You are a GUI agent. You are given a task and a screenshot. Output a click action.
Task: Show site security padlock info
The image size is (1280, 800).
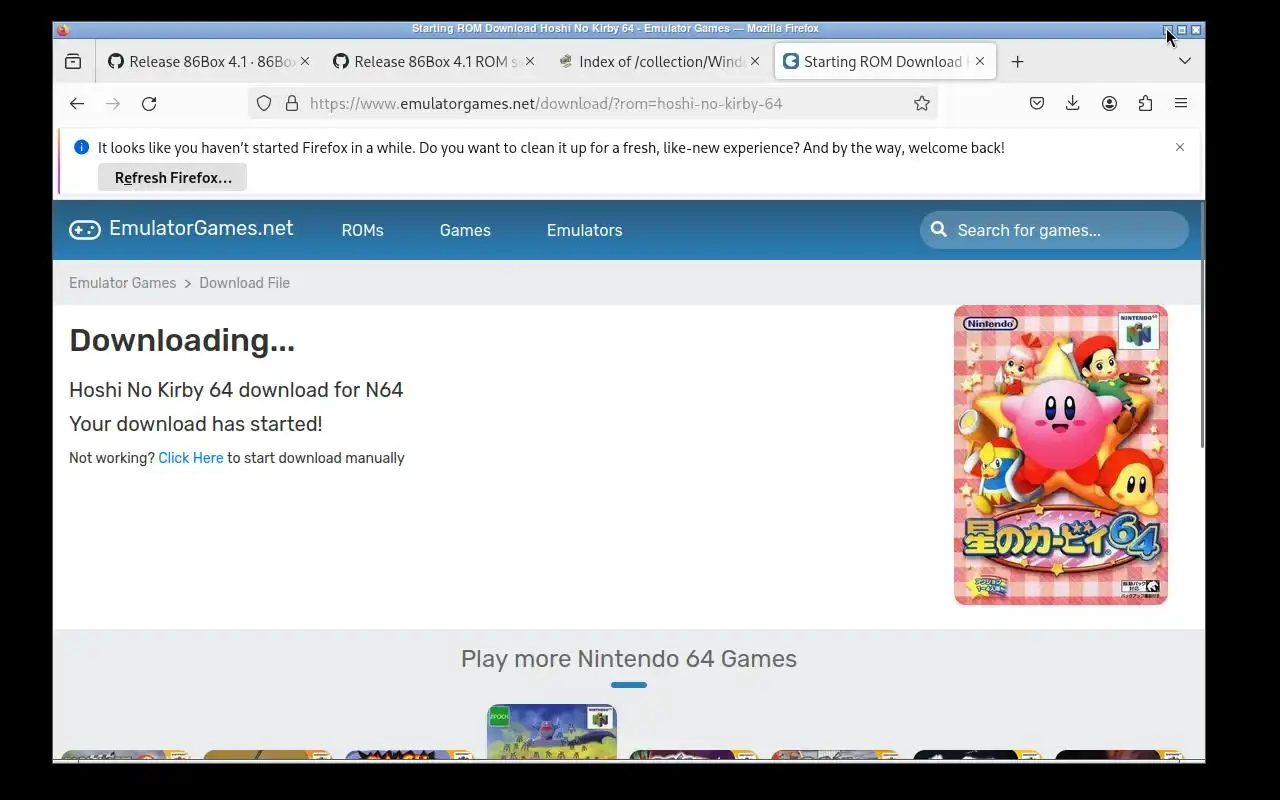click(292, 103)
